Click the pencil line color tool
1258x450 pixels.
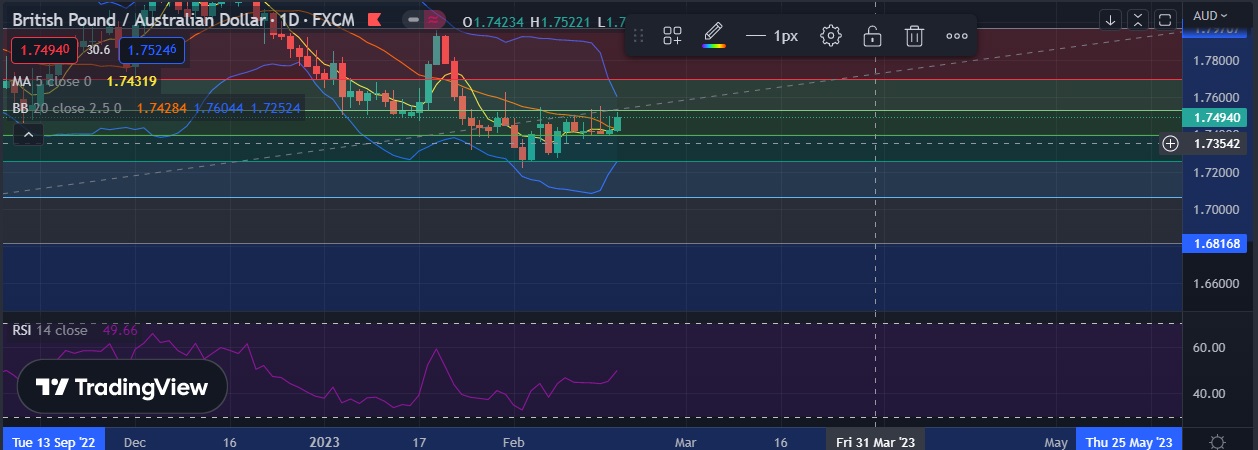[x=713, y=36]
